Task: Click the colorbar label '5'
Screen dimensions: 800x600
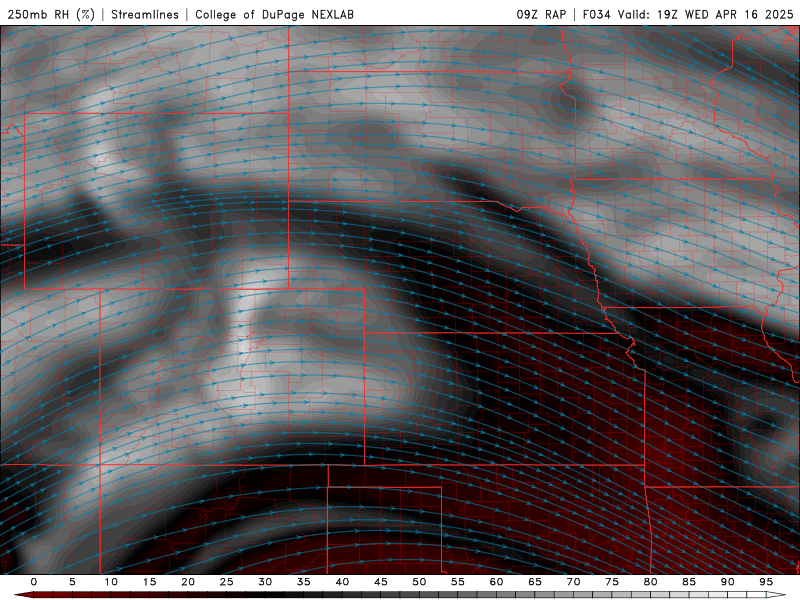Action: click(x=72, y=582)
